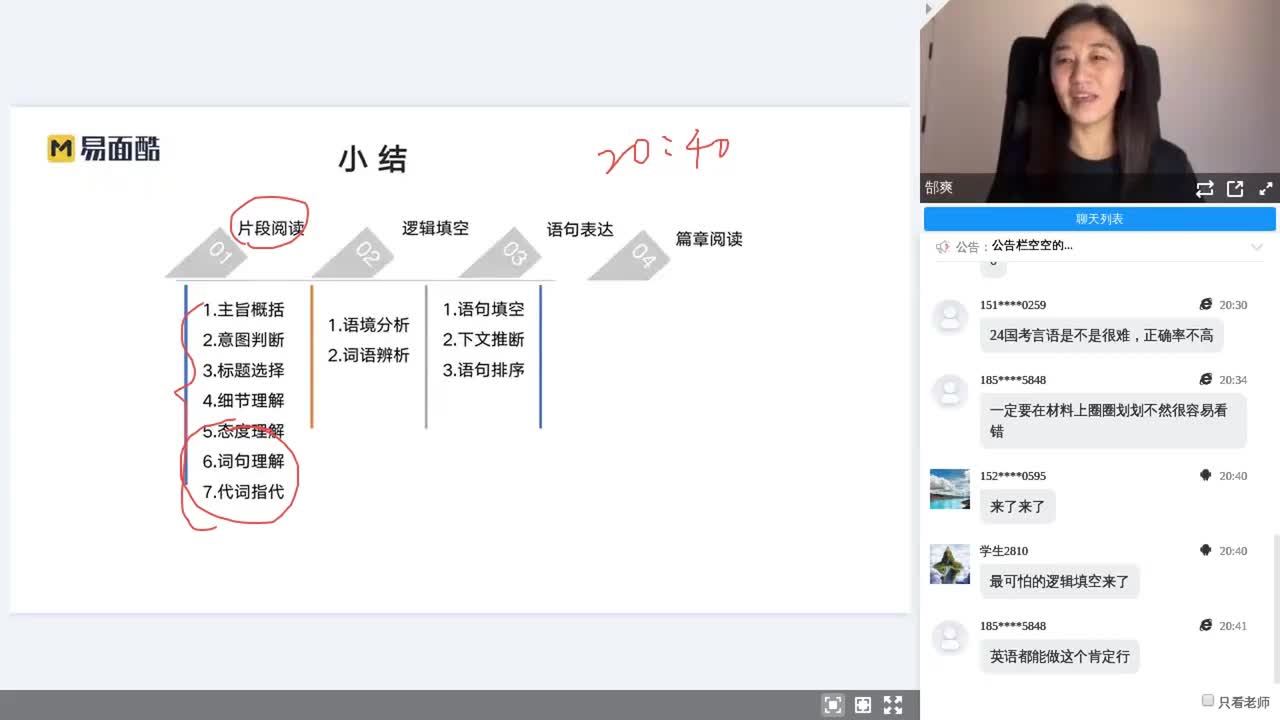Click slide heading 篇章阅读
This screenshot has height=720, width=1280.
[x=709, y=239]
